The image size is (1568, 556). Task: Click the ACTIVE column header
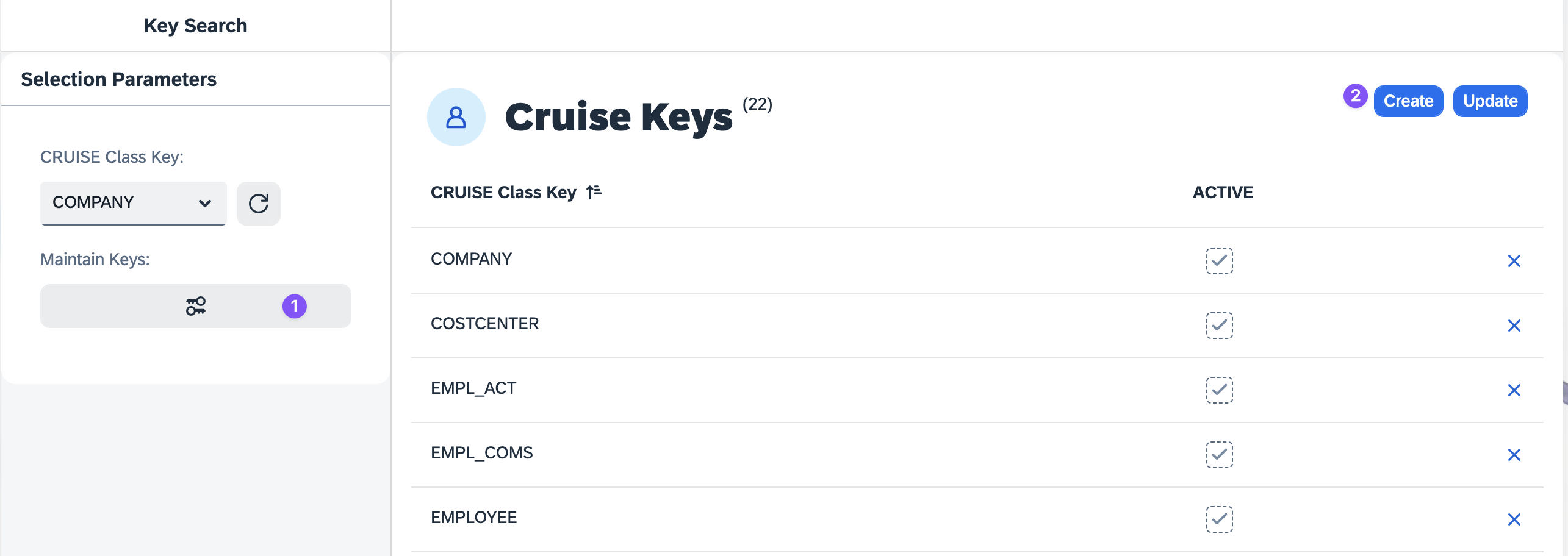(1223, 193)
